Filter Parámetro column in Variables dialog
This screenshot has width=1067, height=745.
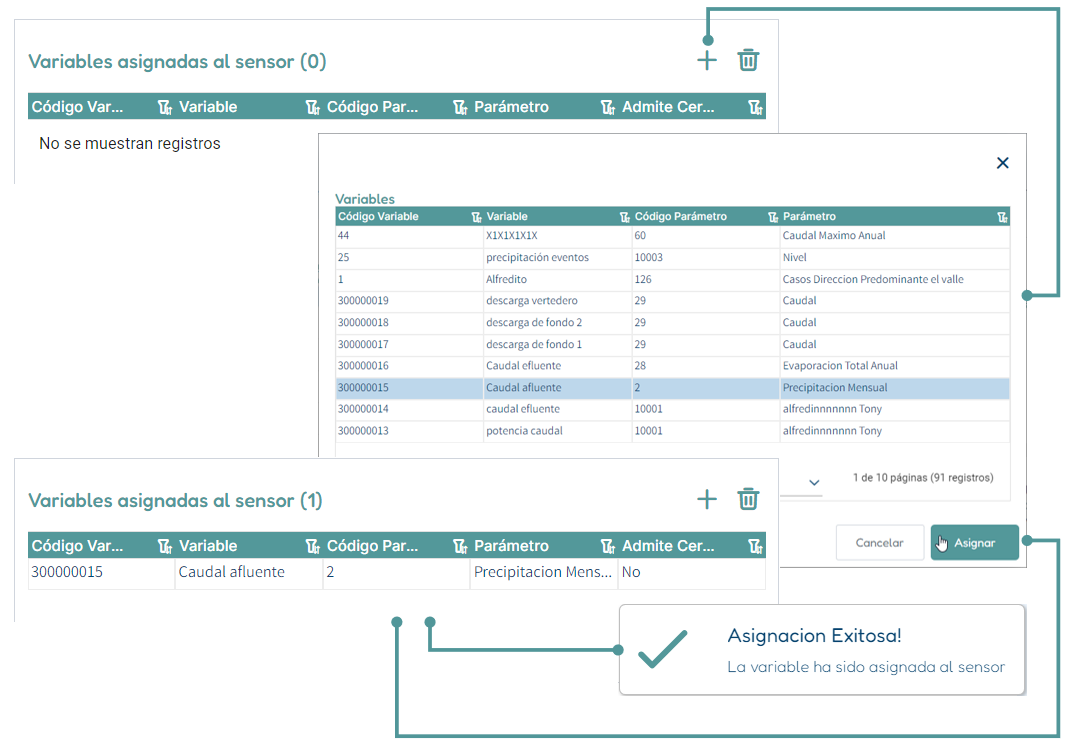tap(1002, 217)
